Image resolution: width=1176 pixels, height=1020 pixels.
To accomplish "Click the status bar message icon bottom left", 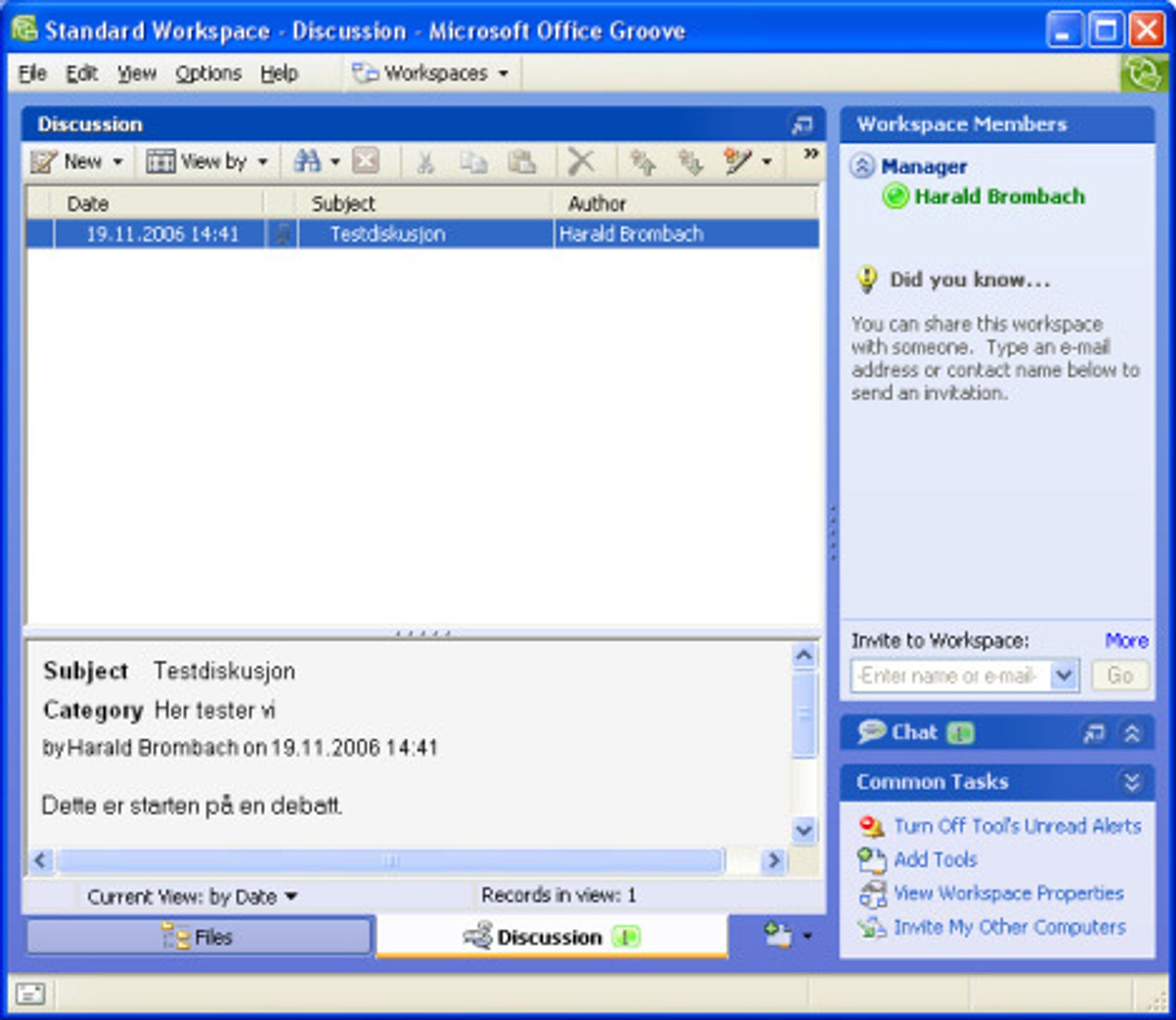I will tap(29, 994).
